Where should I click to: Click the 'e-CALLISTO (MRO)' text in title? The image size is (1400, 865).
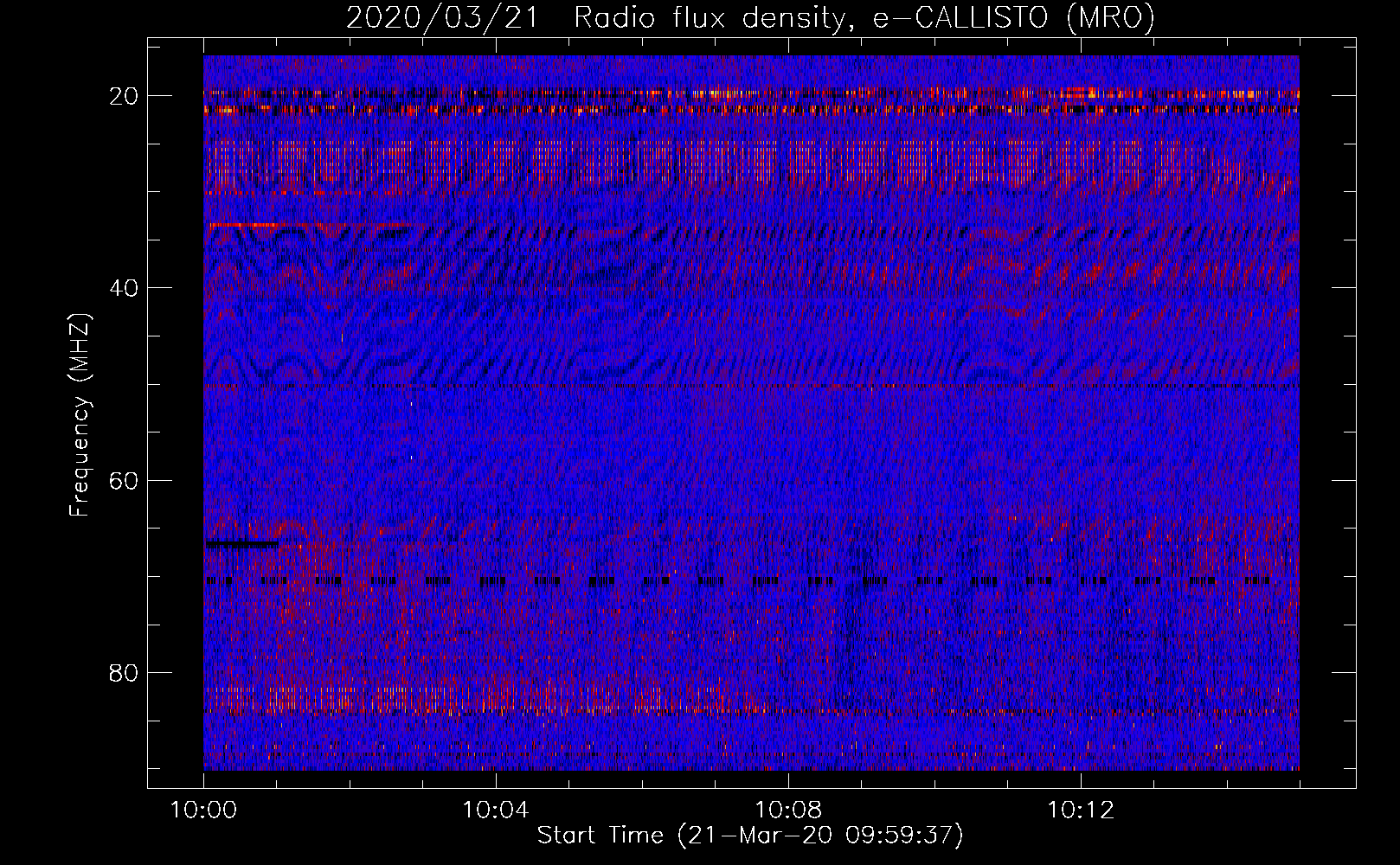pos(1013,19)
